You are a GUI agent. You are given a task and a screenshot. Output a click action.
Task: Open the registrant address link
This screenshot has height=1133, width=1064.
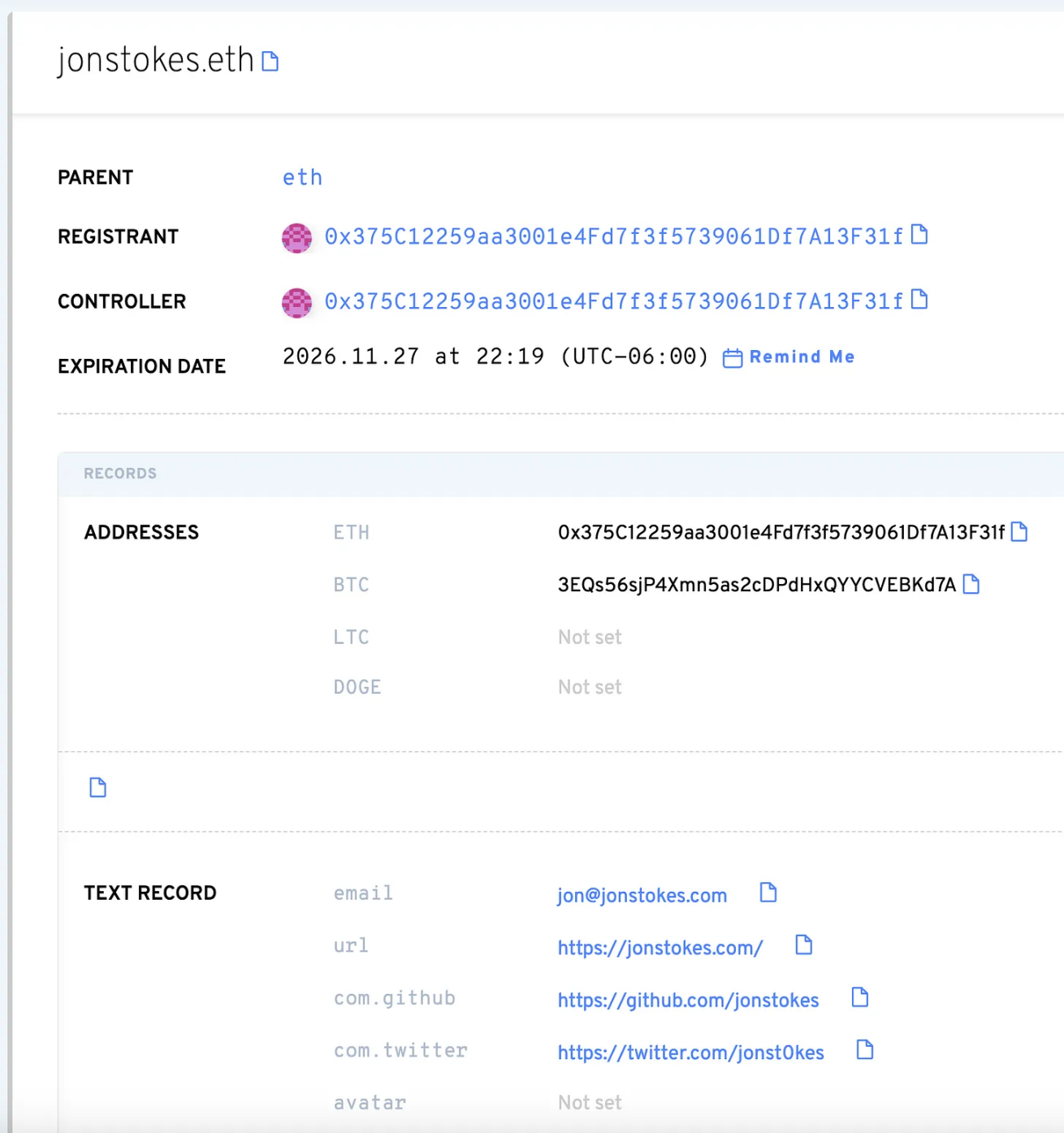pos(613,236)
